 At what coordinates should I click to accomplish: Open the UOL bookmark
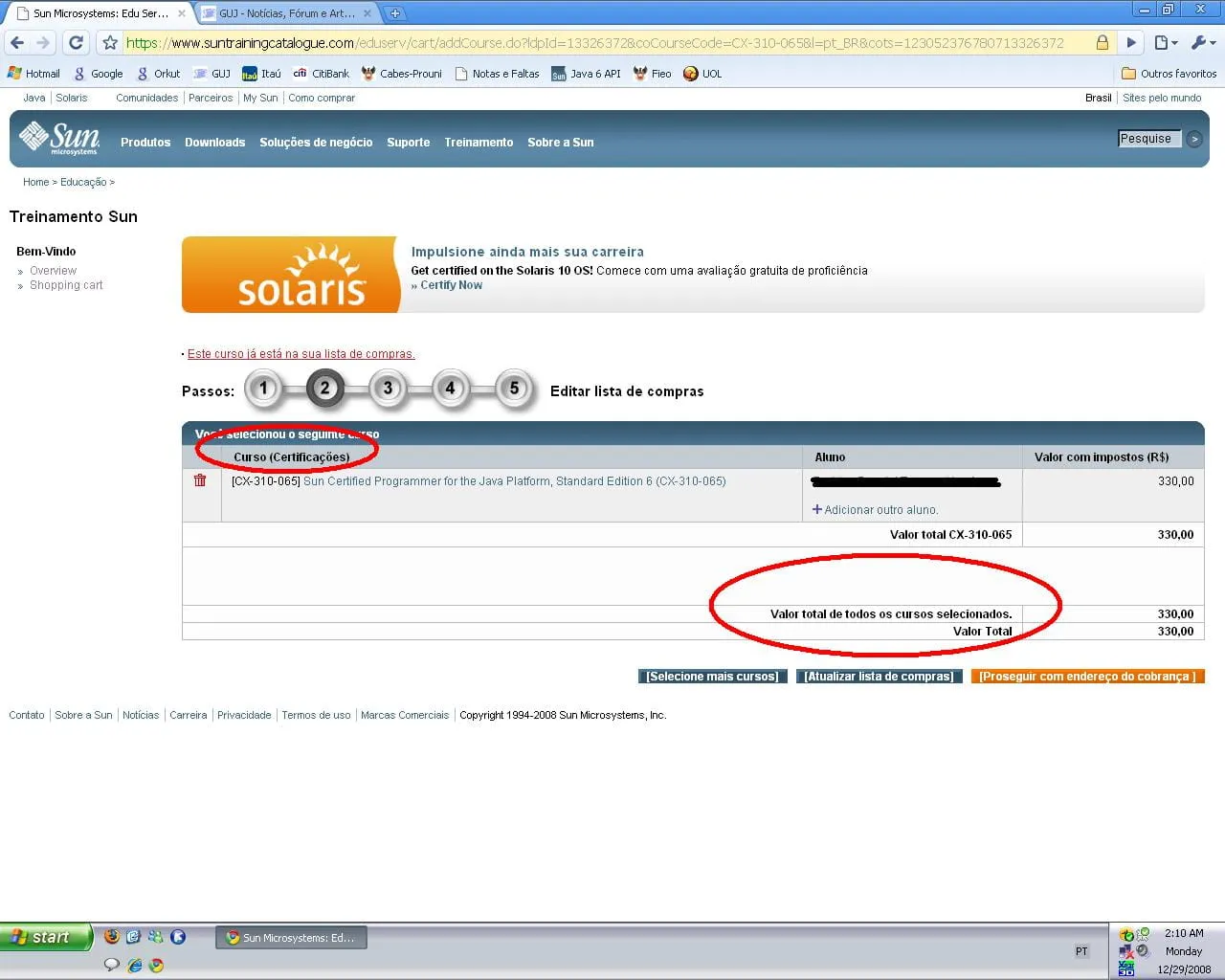(x=702, y=74)
